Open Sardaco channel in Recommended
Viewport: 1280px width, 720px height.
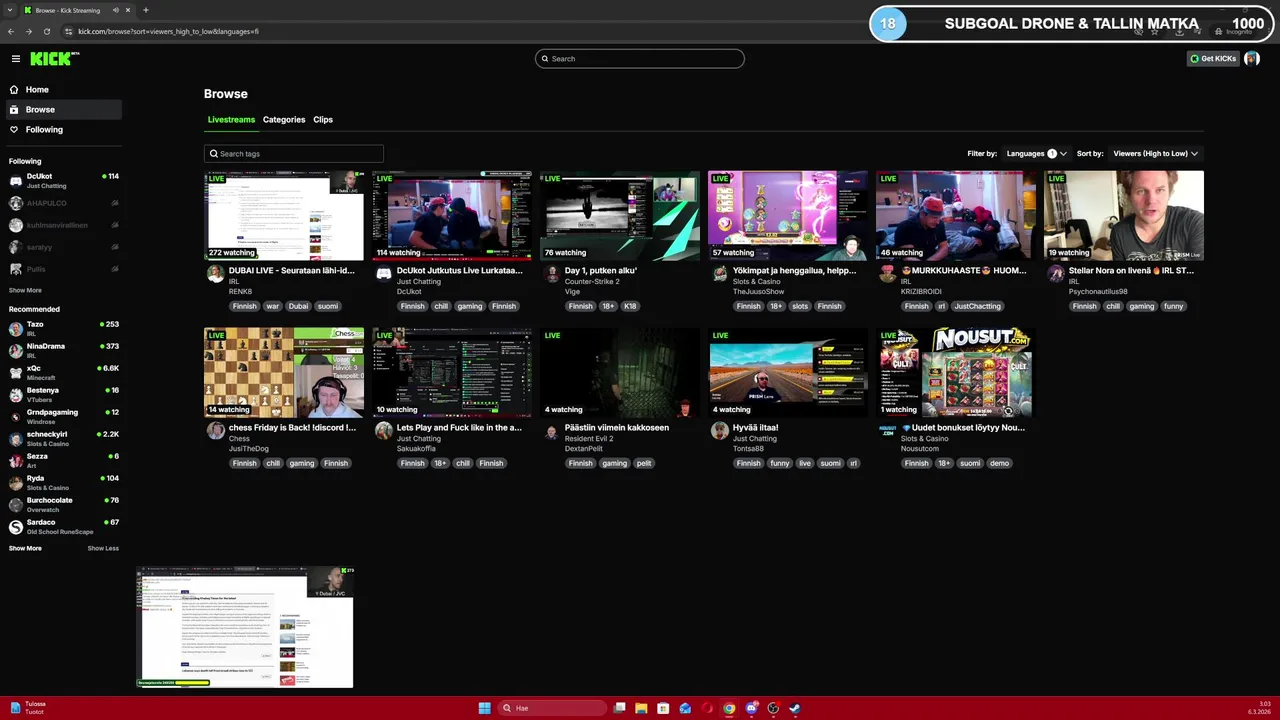click(64, 527)
